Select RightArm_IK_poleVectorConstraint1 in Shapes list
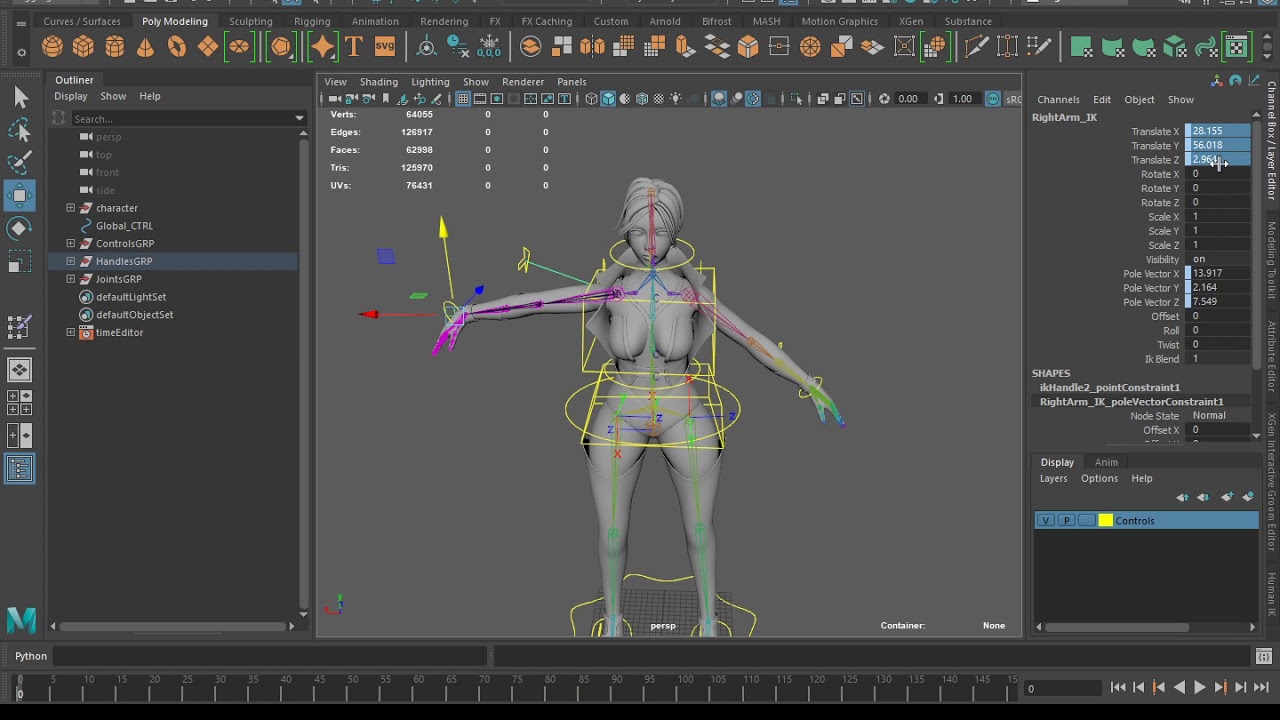 (1131, 402)
